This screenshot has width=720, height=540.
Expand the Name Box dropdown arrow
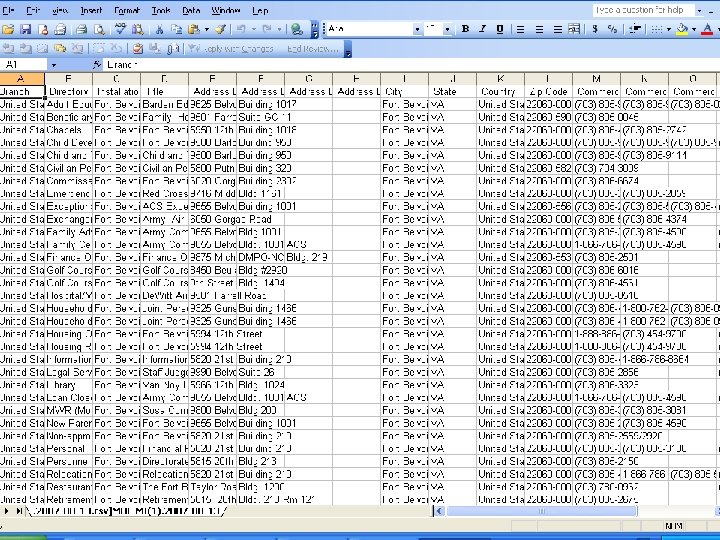click(x=54, y=65)
